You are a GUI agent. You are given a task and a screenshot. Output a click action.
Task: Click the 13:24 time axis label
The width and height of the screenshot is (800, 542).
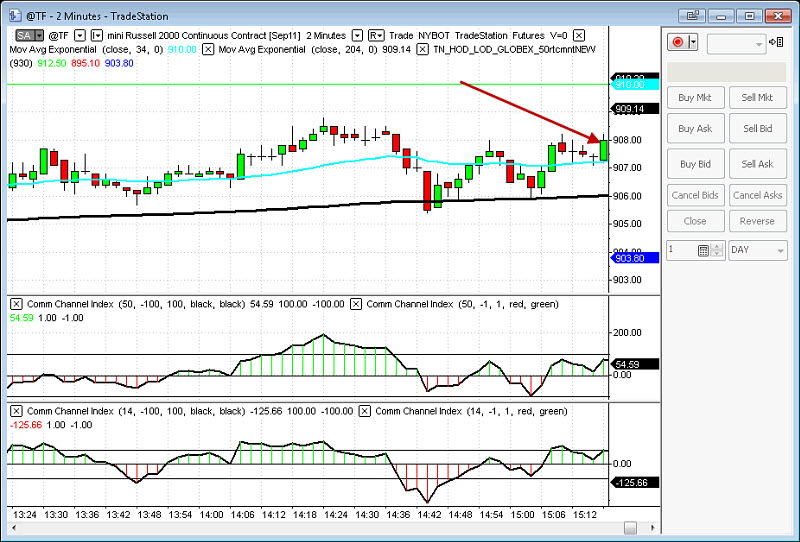tap(24, 514)
